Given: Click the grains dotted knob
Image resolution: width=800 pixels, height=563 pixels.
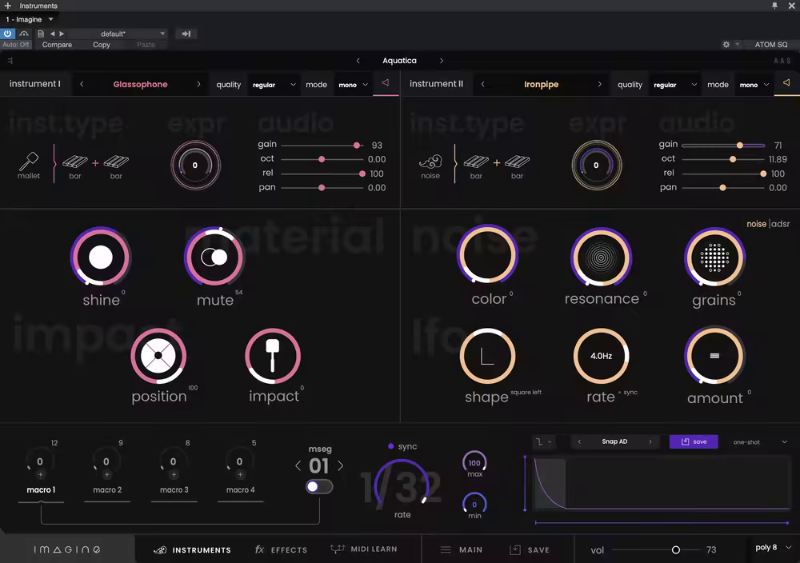Looking at the screenshot, I should click(x=714, y=257).
